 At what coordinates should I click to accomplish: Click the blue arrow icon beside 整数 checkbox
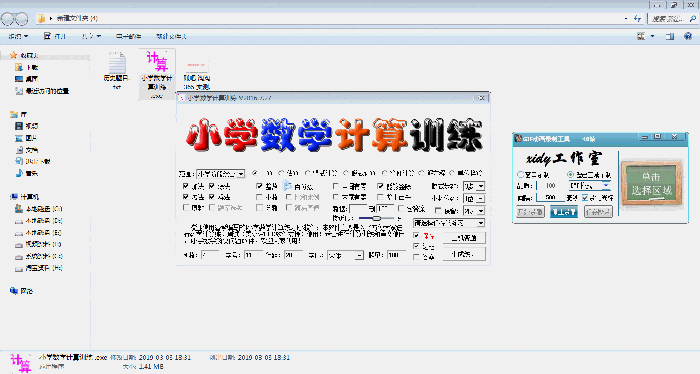pyautogui.click(x=288, y=185)
